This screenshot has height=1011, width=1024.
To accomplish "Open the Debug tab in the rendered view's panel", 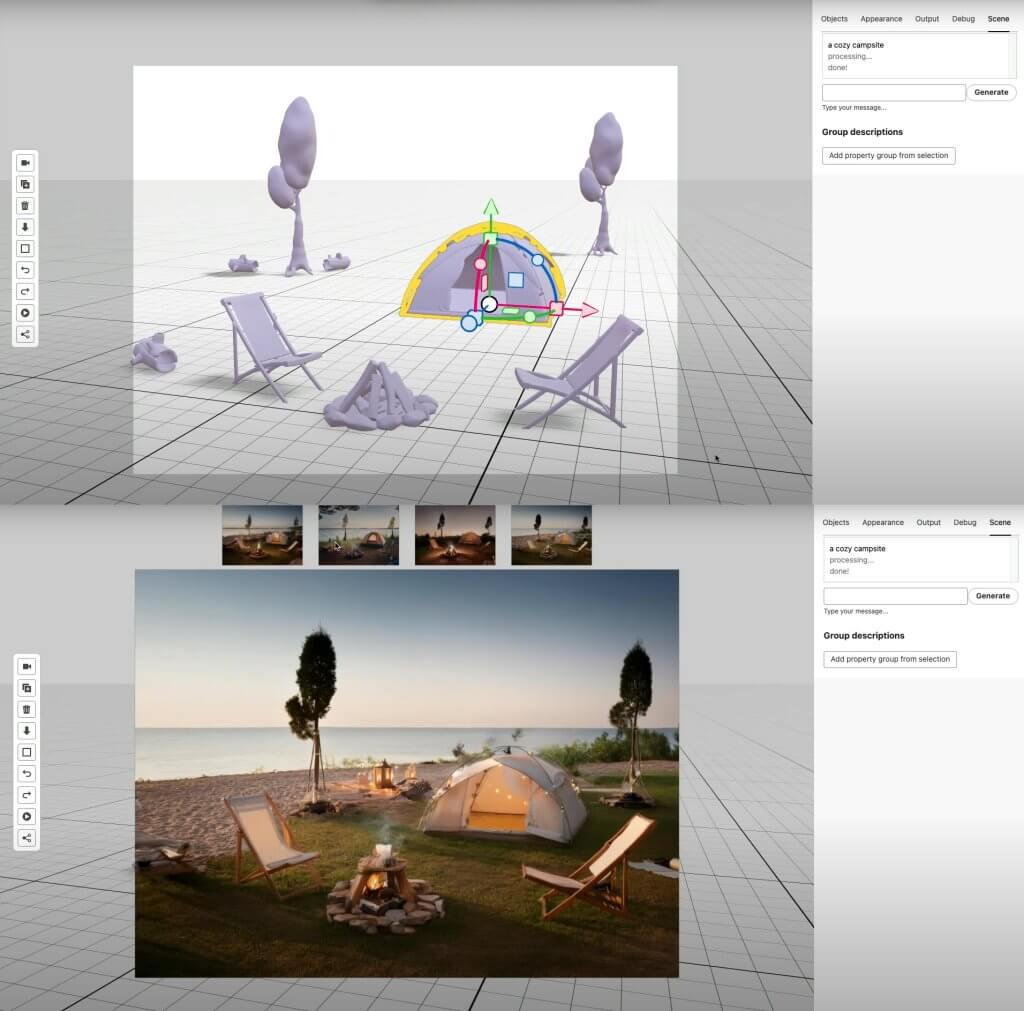I will 965,523.
